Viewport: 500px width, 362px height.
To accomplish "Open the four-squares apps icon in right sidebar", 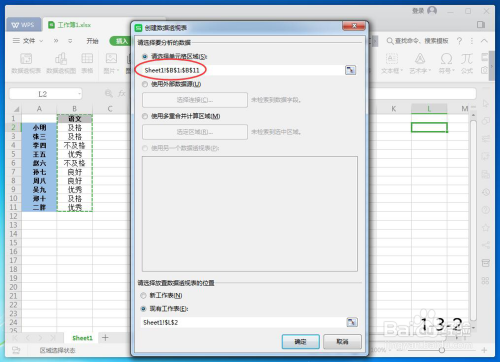I will 486,281.
